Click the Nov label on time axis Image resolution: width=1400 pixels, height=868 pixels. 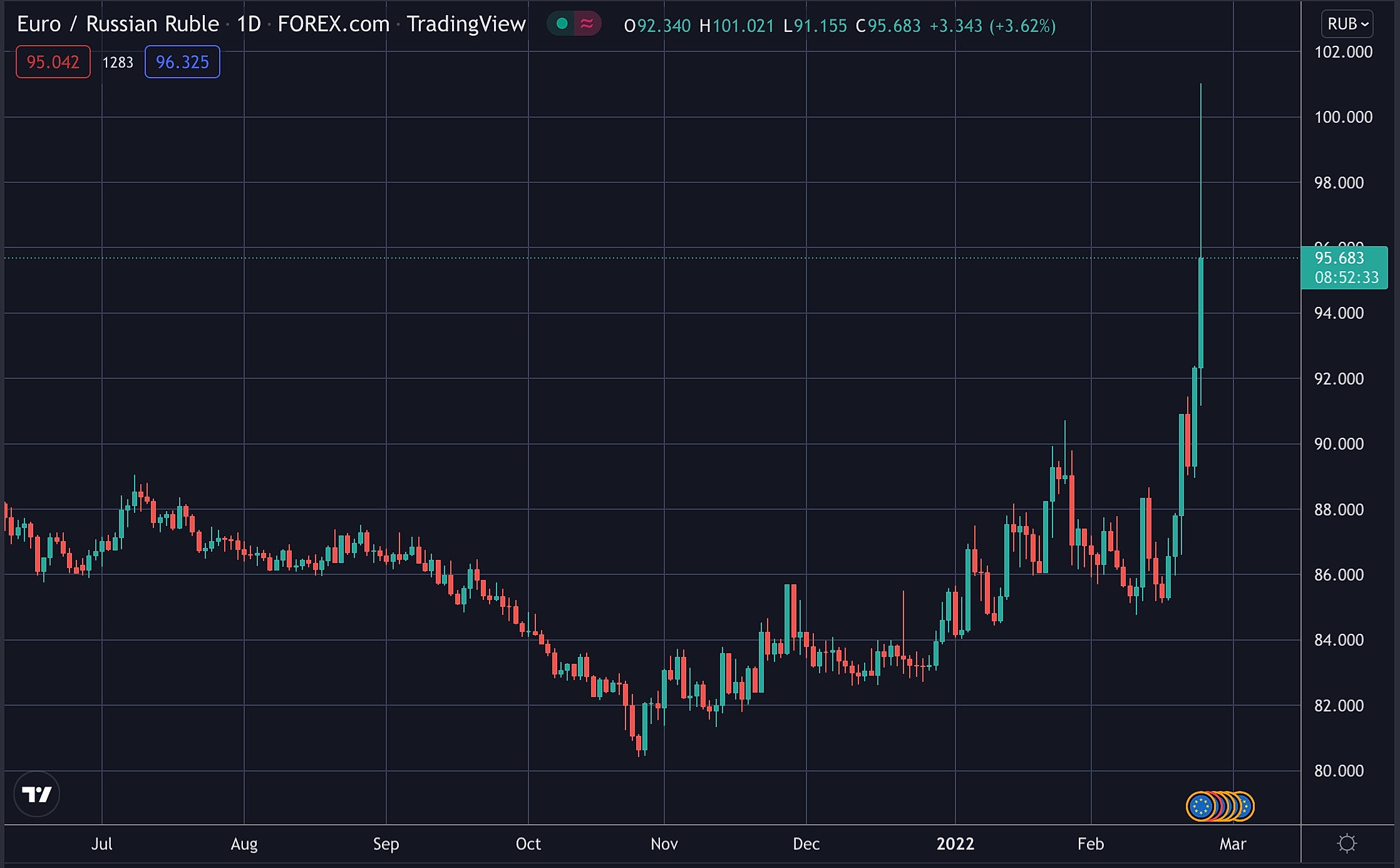(664, 844)
